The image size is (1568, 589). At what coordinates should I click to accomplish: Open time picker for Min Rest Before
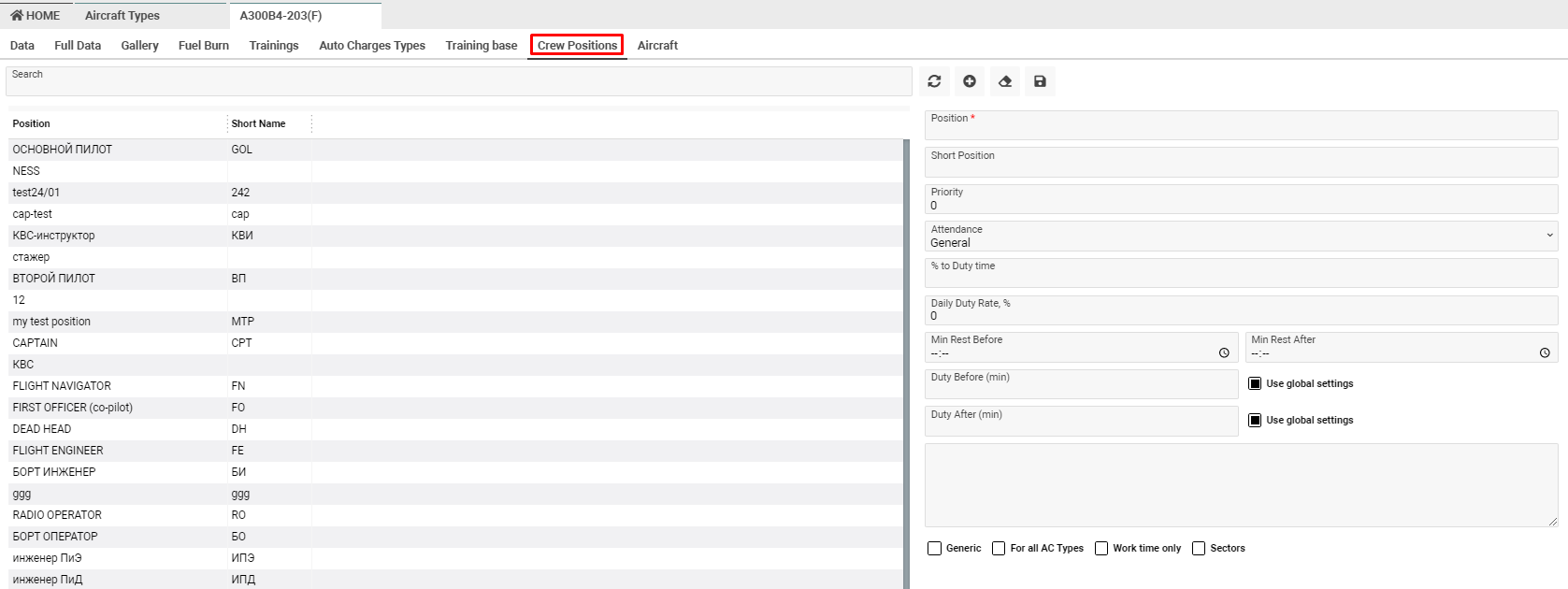(x=1224, y=353)
